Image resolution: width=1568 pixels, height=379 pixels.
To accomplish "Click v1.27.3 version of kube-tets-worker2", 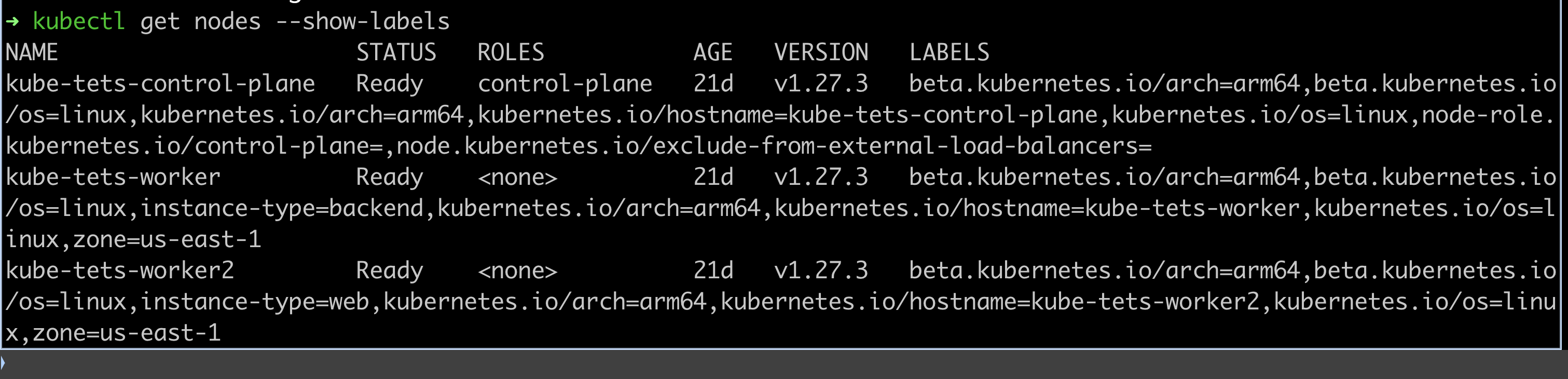I will point(821,270).
